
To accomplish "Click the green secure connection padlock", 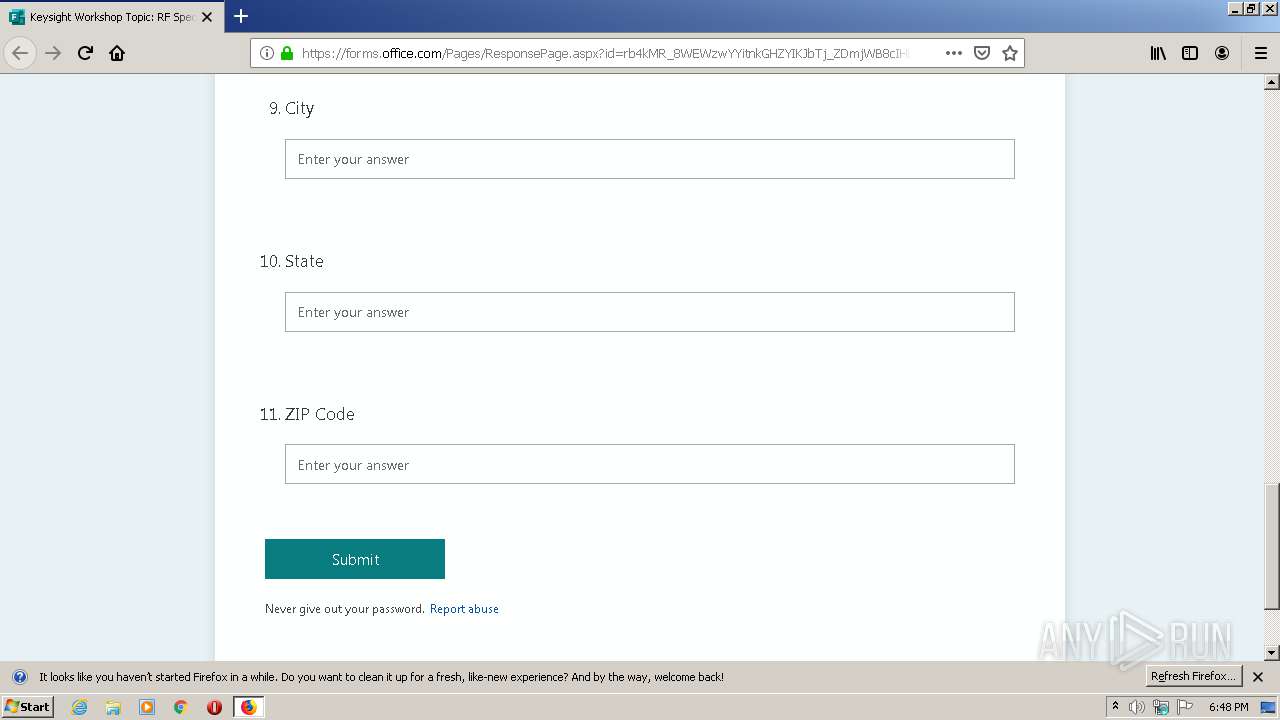I will [x=287, y=53].
